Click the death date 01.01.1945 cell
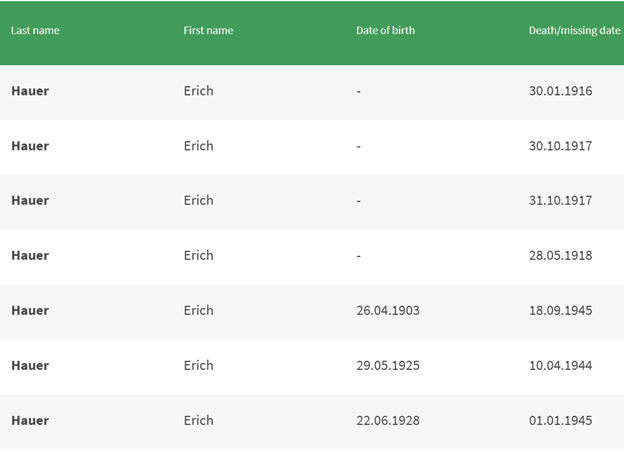Screen dimensions: 624x451 tap(561, 421)
